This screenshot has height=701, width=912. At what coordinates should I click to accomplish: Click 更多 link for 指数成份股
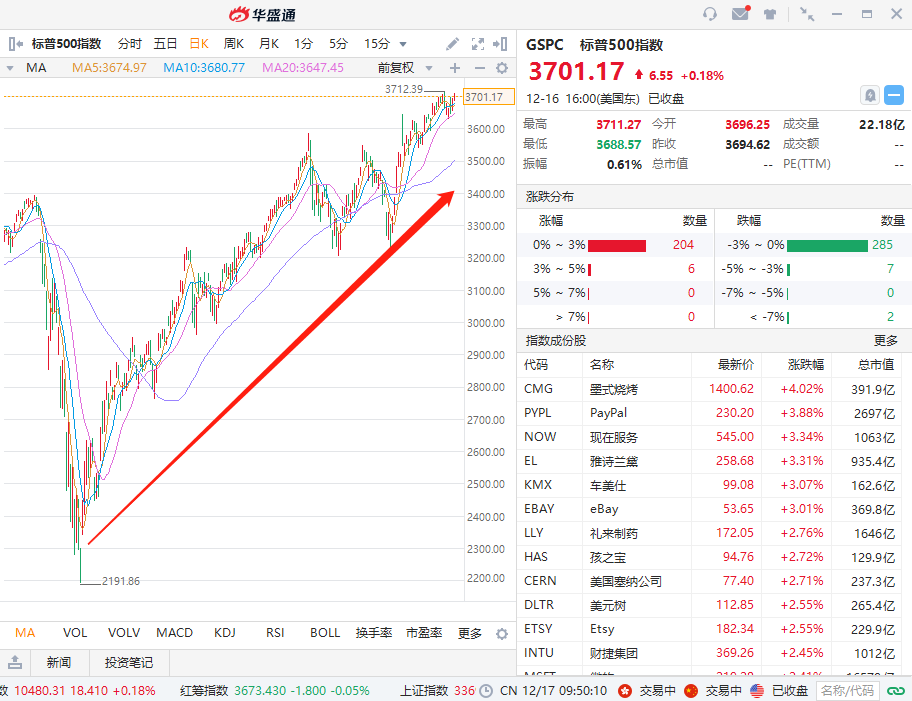point(886,341)
